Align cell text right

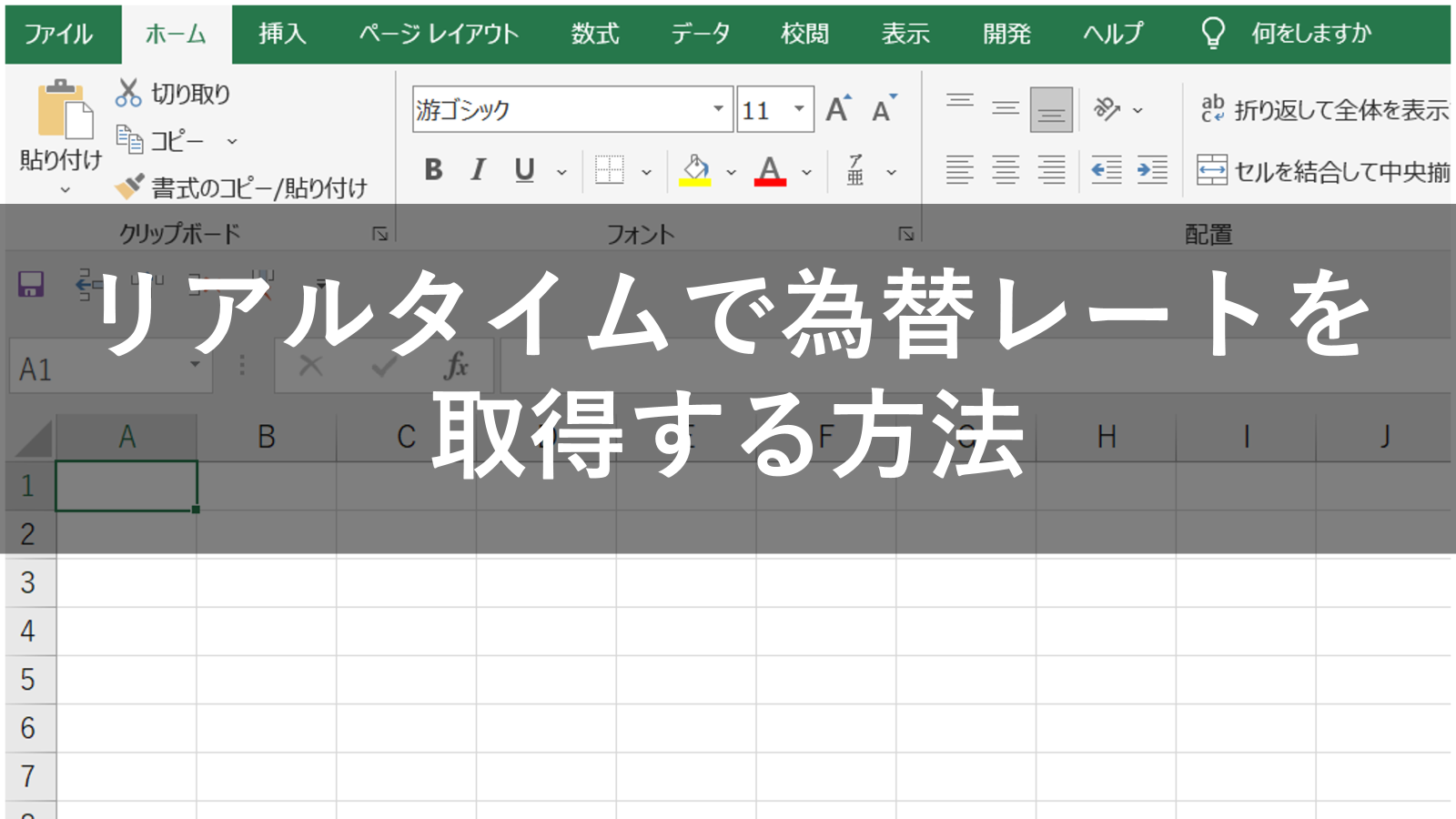1051,170
